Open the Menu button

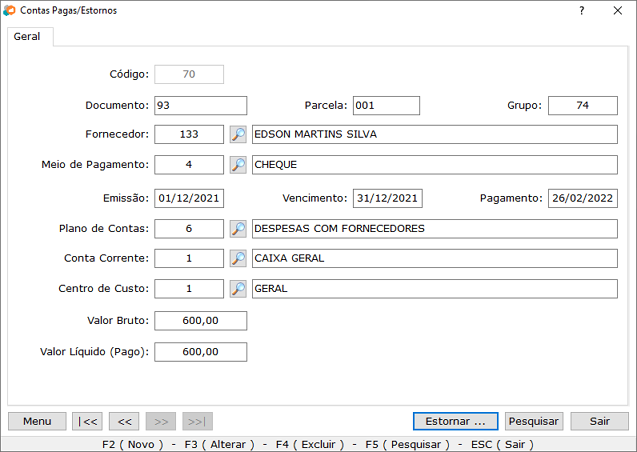37,421
